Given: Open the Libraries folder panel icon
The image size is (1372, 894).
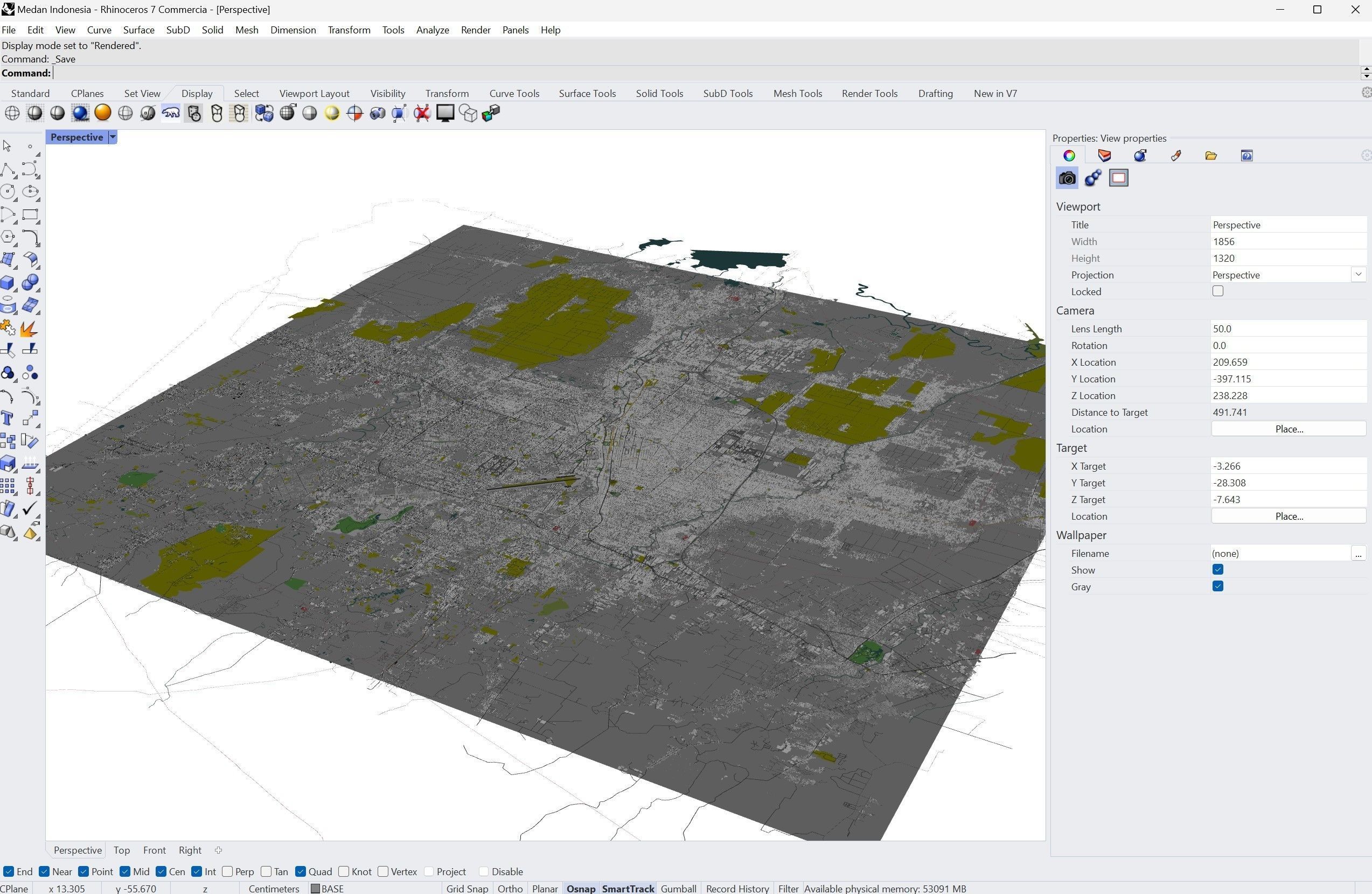Looking at the screenshot, I should tap(1210, 156).
